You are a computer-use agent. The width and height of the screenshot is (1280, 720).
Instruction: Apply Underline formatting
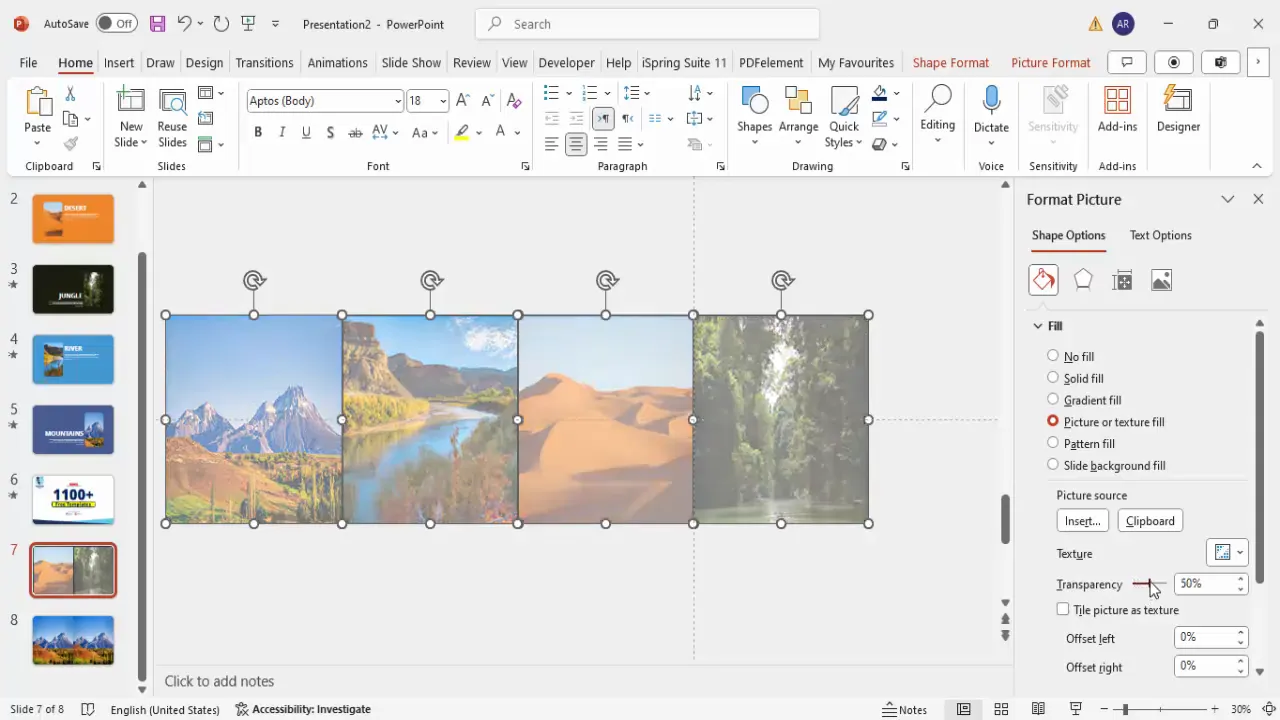coord(306,132)
